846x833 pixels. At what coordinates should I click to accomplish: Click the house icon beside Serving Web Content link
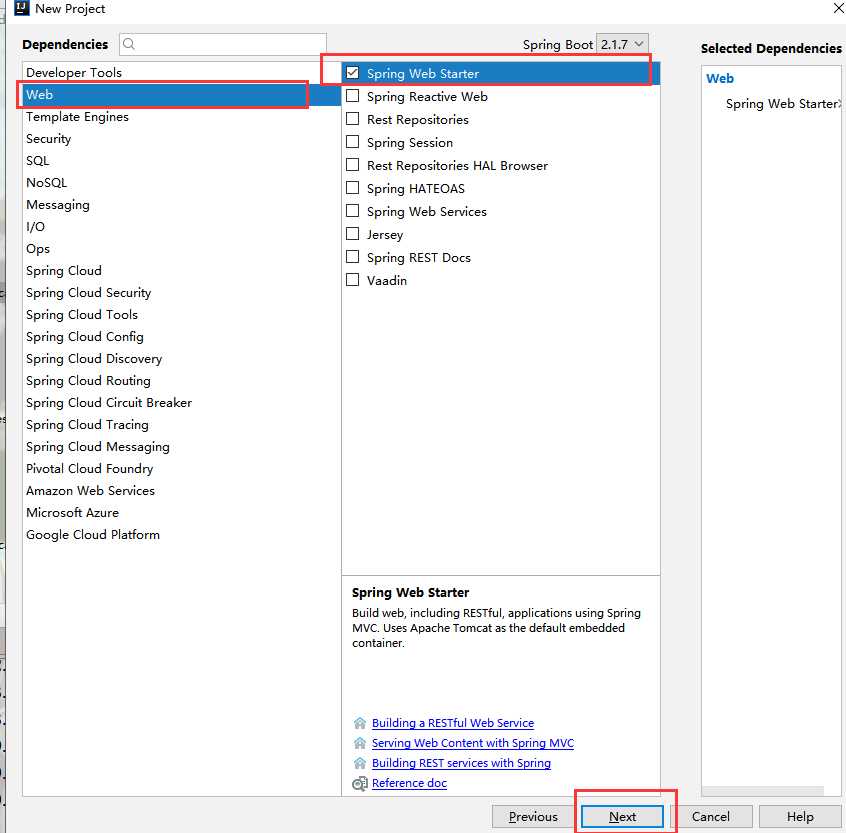coord(359,743)
